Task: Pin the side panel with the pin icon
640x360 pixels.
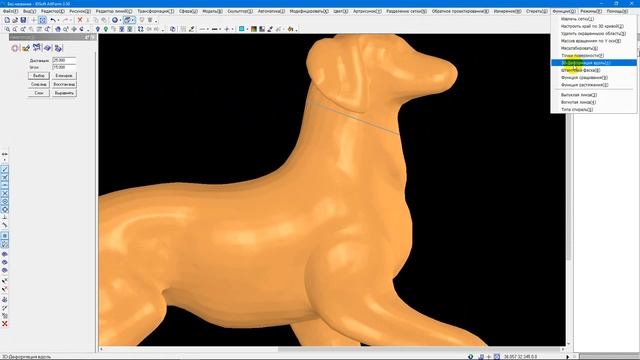Action: tap(87, 37)
